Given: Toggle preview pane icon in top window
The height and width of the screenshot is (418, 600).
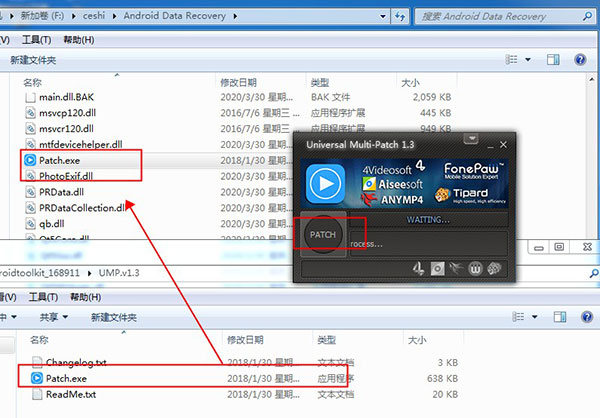Looking at the screenshot, I should click(x=553, y=59).
